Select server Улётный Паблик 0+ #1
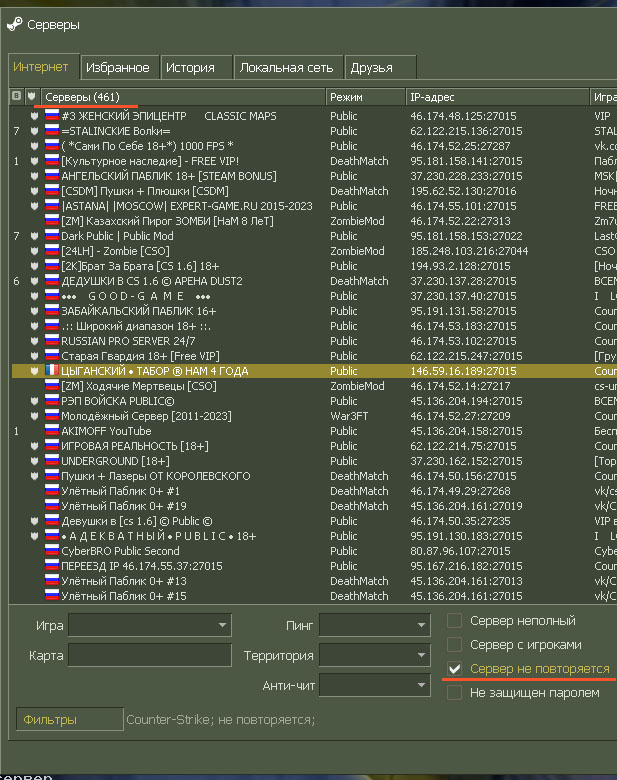Viewport: 617px width, 780px height. pos(120,491)
